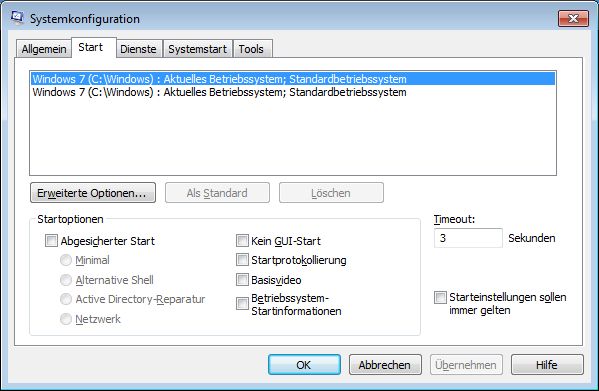Click the Systemkonfiguration title bar icon
This screenshot has height=391, width=599.
18,18
